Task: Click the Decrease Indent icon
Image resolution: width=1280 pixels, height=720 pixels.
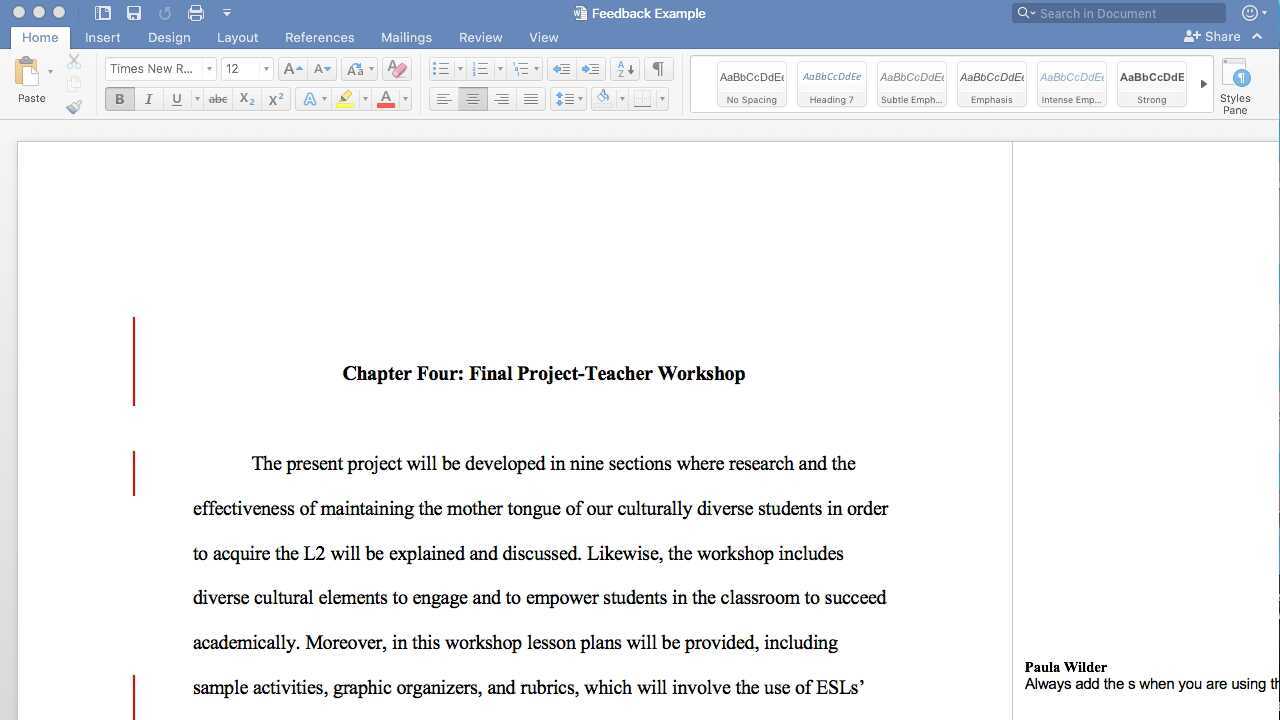Action: [562, 68]
